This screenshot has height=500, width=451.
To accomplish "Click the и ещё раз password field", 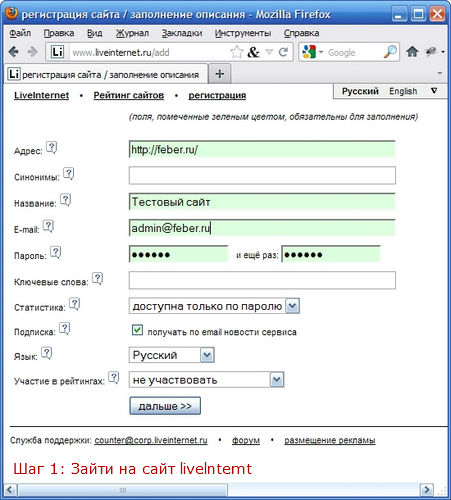I will (x=331, y=254).
